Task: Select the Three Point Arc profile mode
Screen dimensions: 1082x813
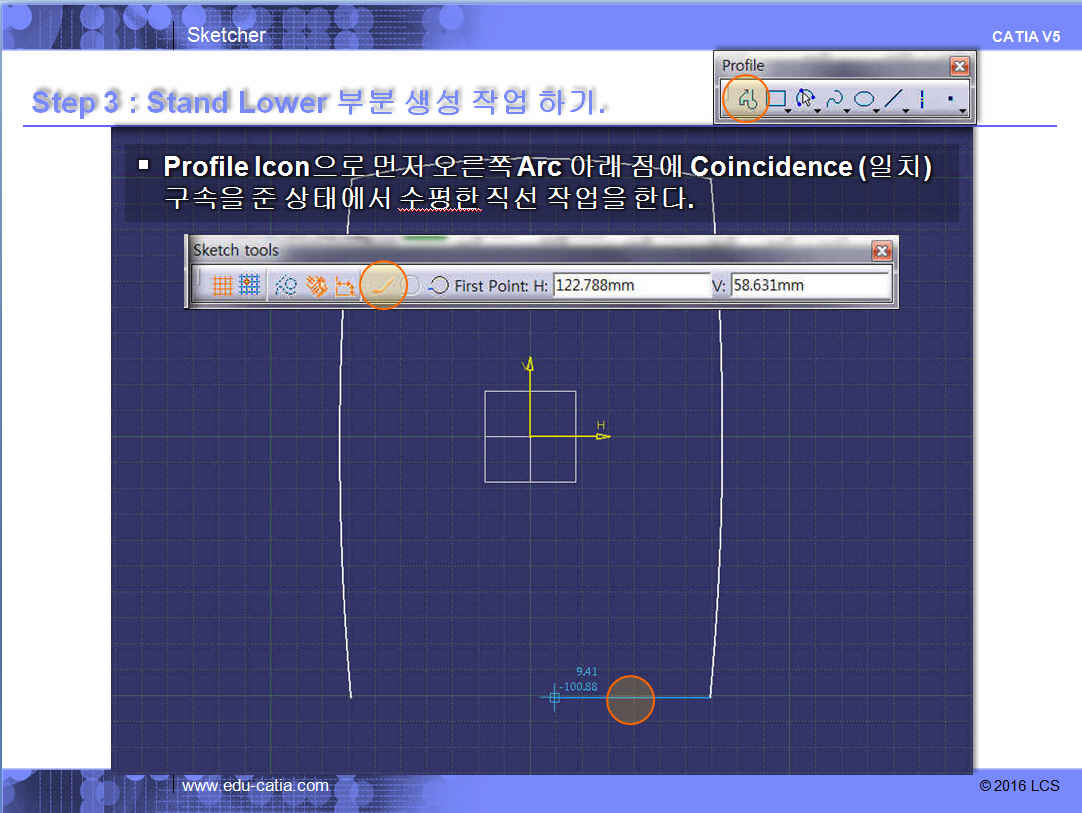Action: tap(437, 286)
